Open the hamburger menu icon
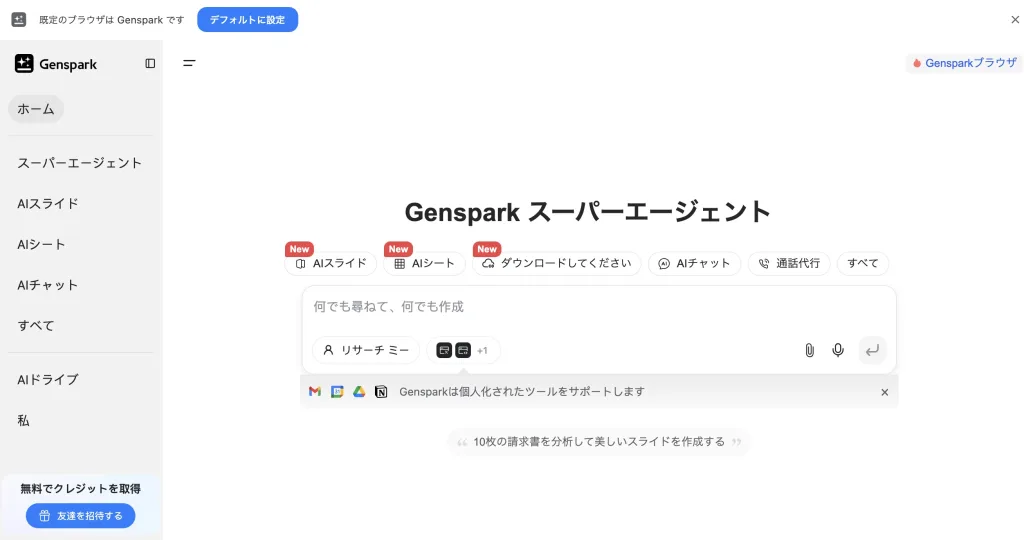The width and height of the screenshot is (1024, 540). click(x=189, y=63)
